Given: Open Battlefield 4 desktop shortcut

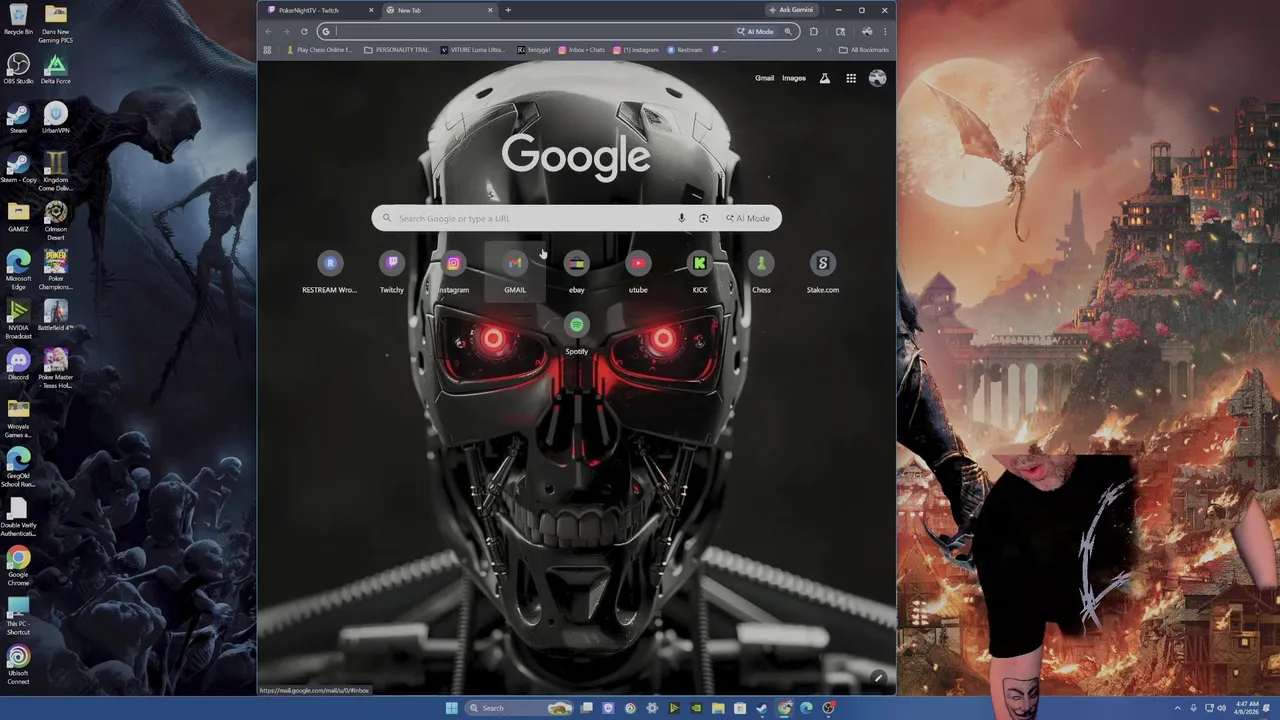Looking at the screenshot, I should pos(56,316).
